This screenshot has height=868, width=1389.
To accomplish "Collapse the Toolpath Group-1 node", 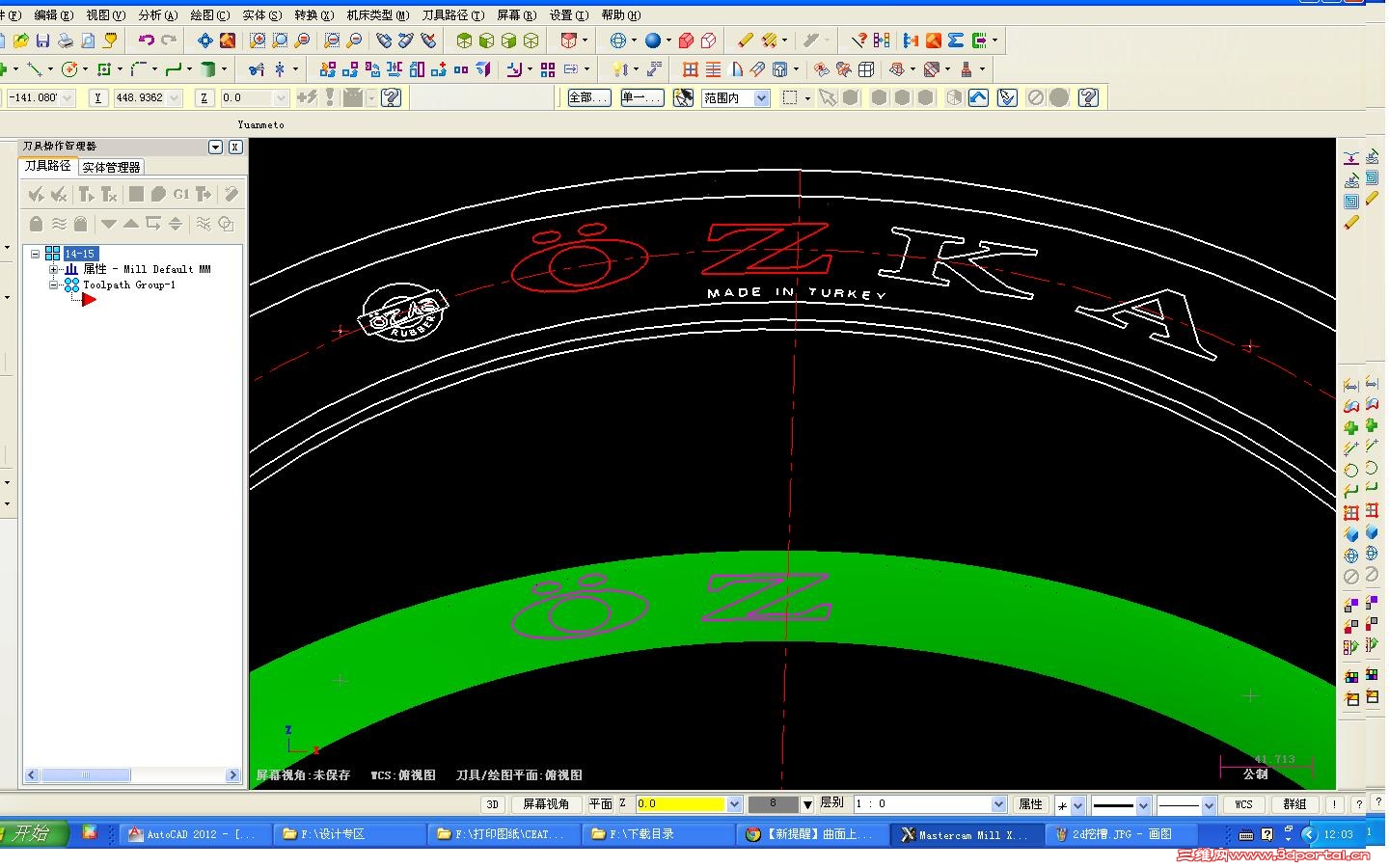I will 54,285.
